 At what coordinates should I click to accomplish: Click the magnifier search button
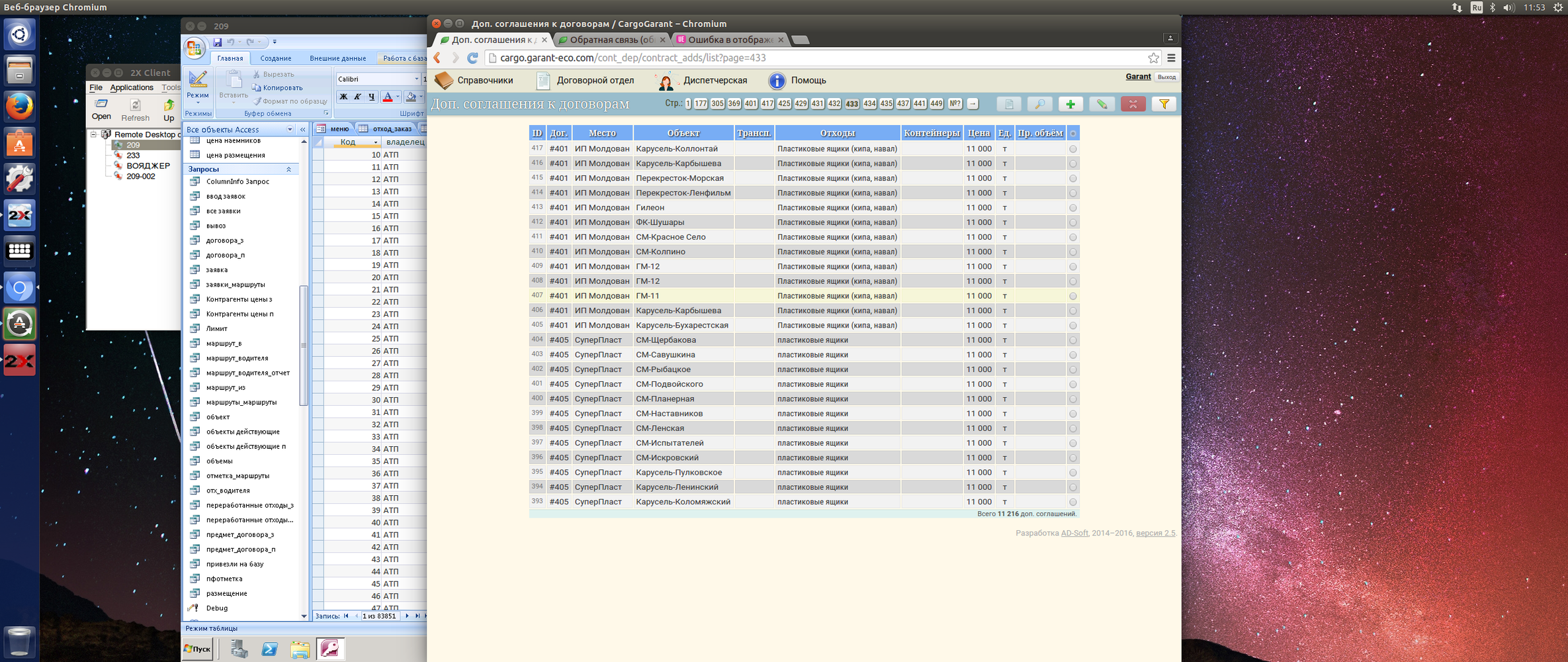click(x=1039, y=104)
